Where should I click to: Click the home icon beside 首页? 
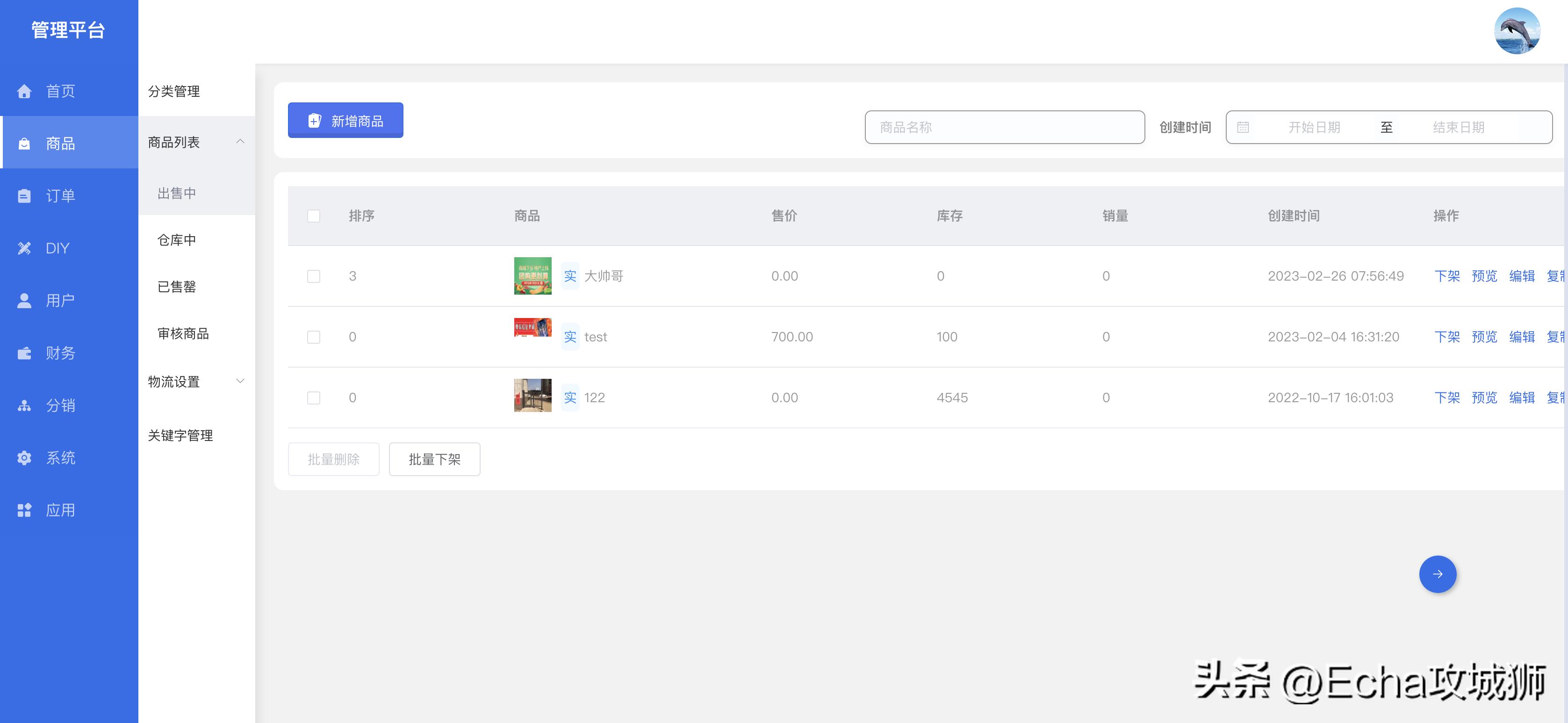(x=24, y=91)
